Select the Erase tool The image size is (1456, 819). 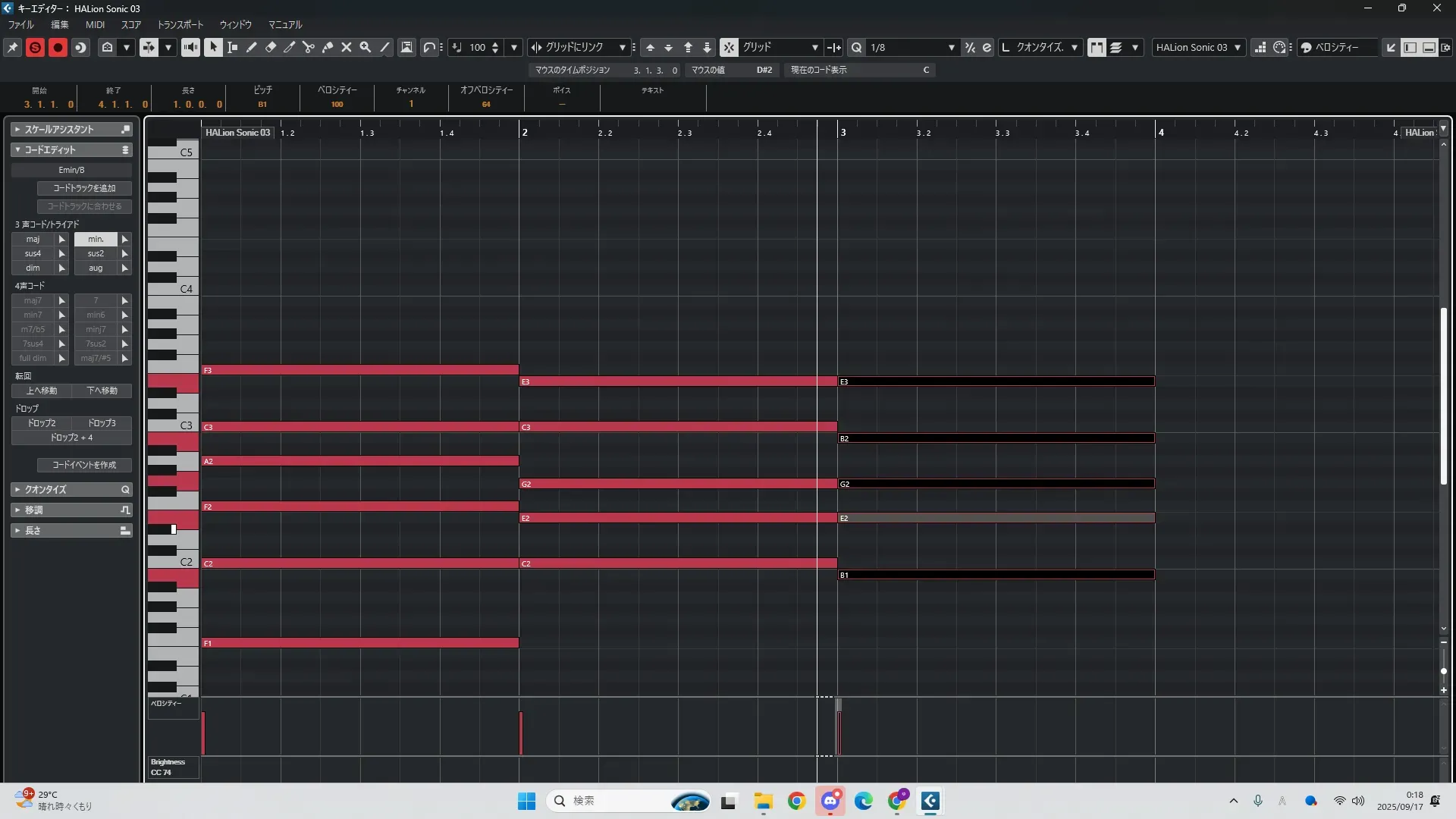(270, 47)
